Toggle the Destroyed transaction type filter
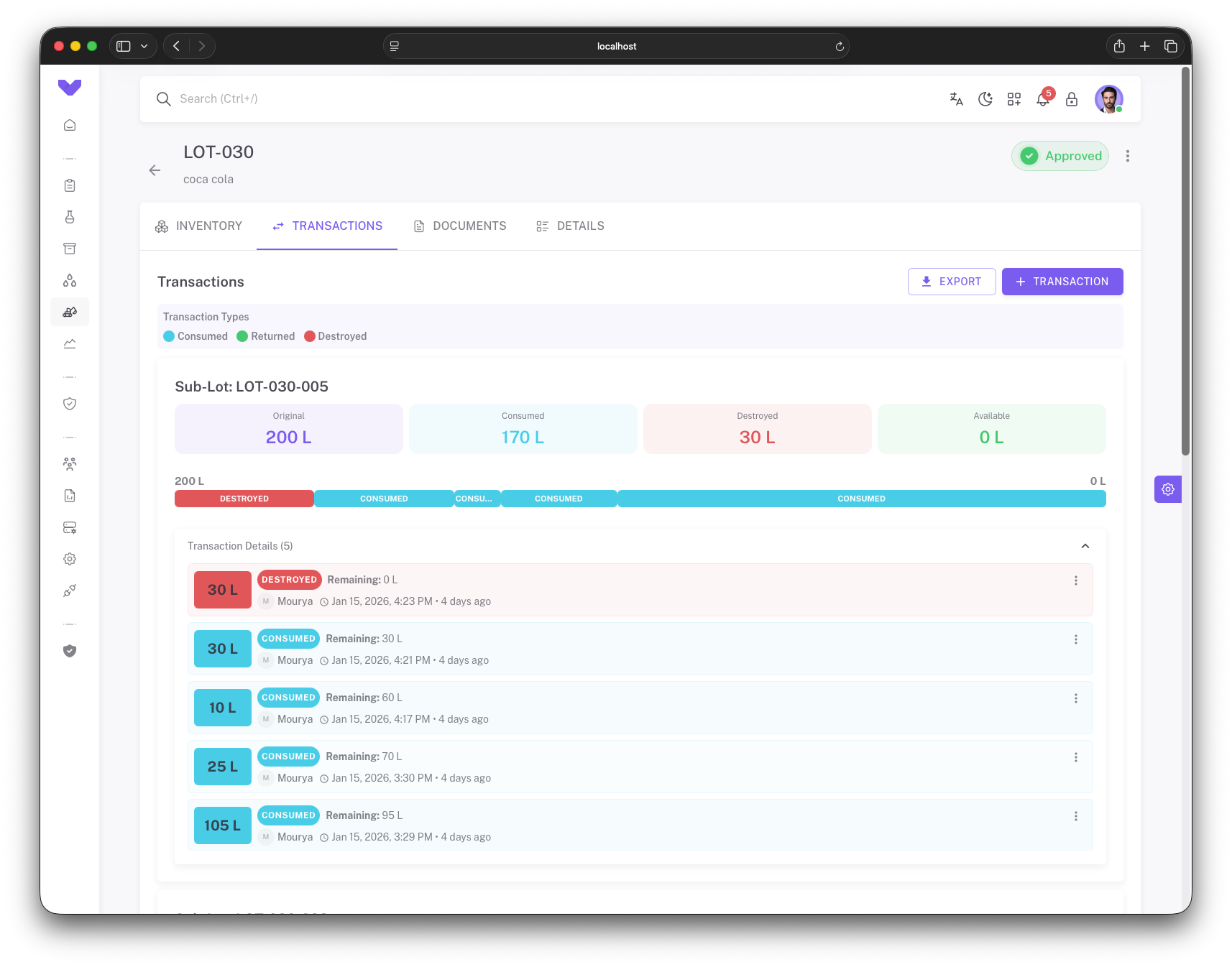This screenshot has height=967, width=1232. click(335, 336)
